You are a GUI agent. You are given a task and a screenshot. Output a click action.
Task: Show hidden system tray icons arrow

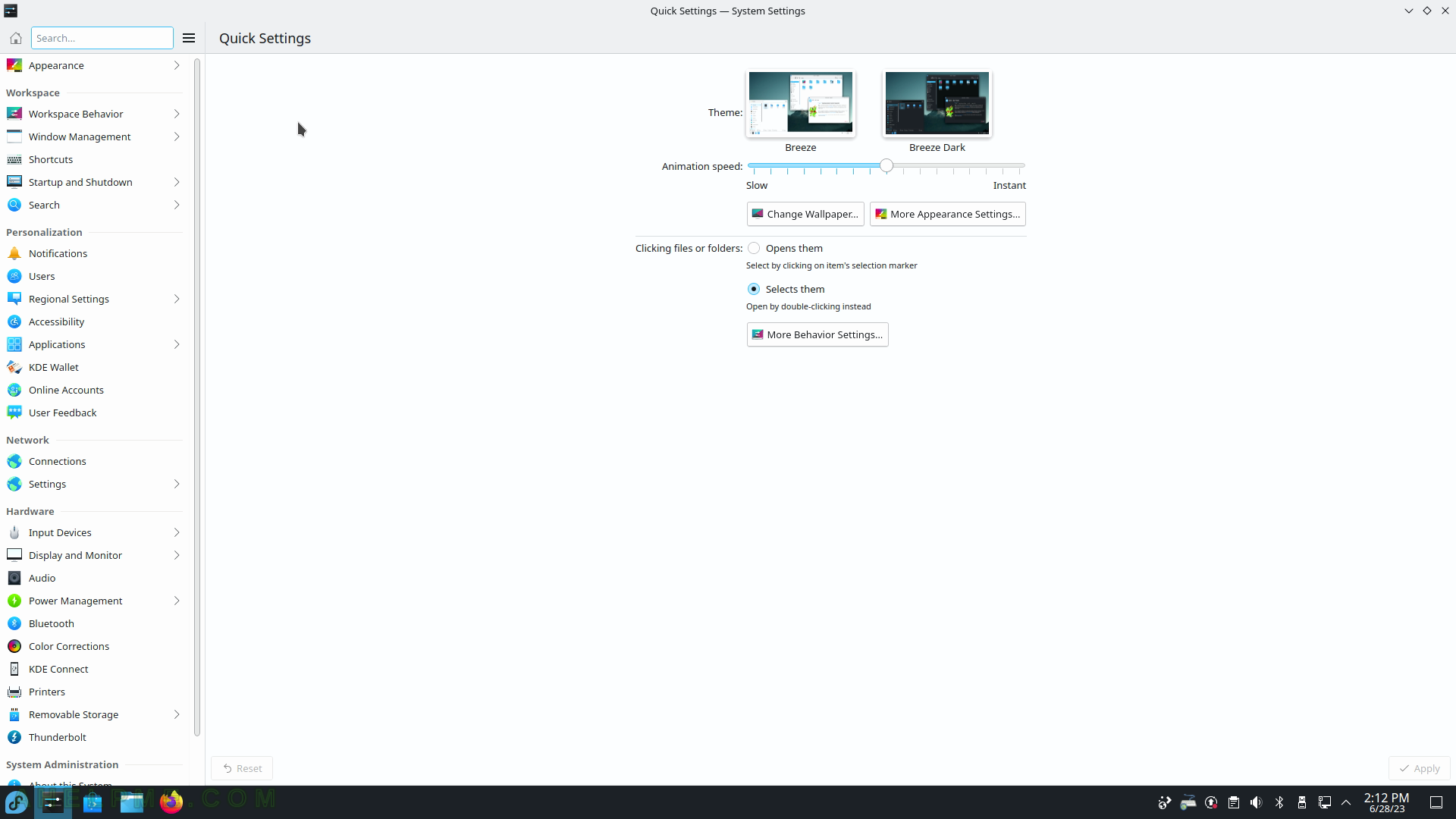tap(1347, 802)
